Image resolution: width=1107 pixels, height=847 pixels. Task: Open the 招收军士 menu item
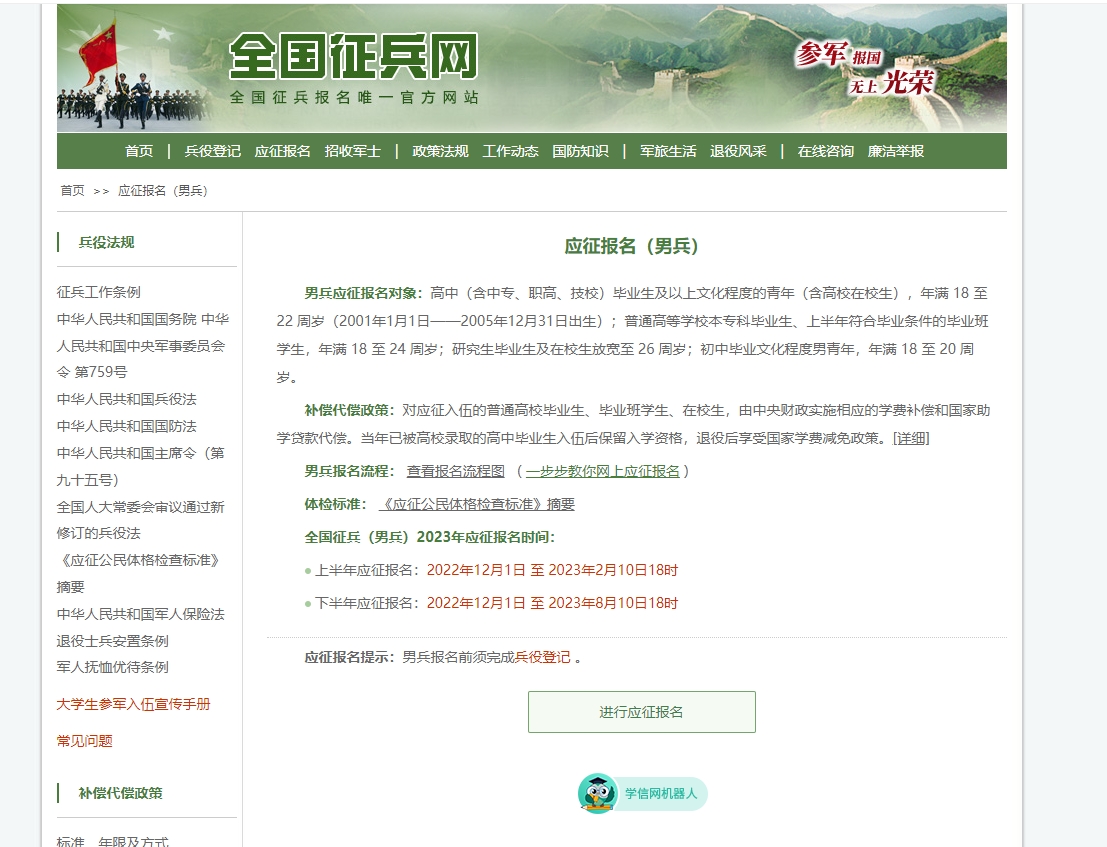352,151
